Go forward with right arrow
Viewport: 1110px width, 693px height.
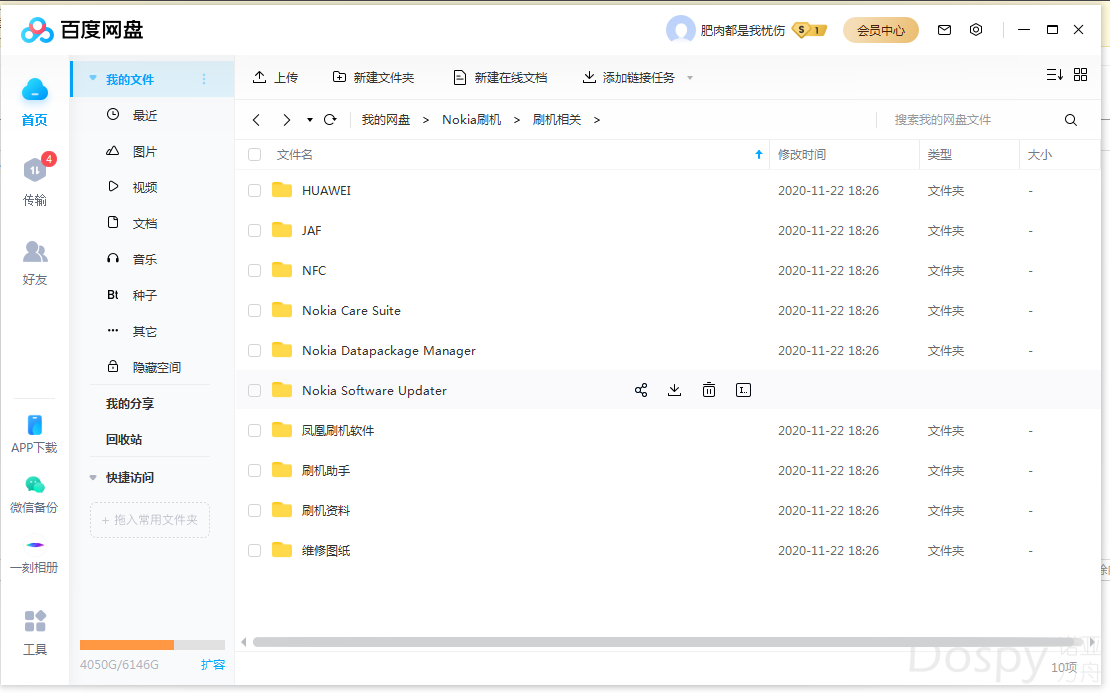coord(286,120)
